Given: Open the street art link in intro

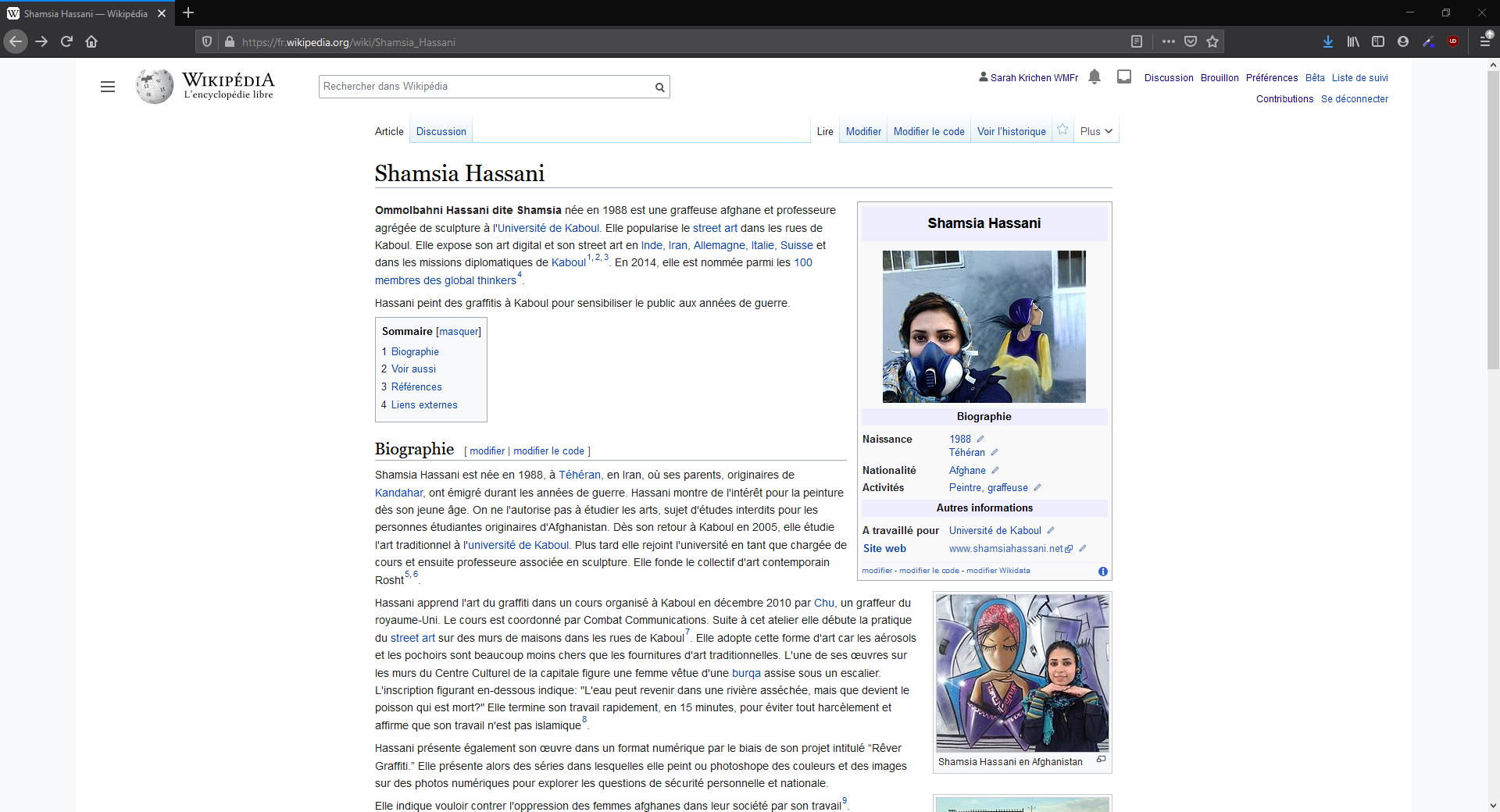Looking at the screenshot, I should [x=715, y=228].
